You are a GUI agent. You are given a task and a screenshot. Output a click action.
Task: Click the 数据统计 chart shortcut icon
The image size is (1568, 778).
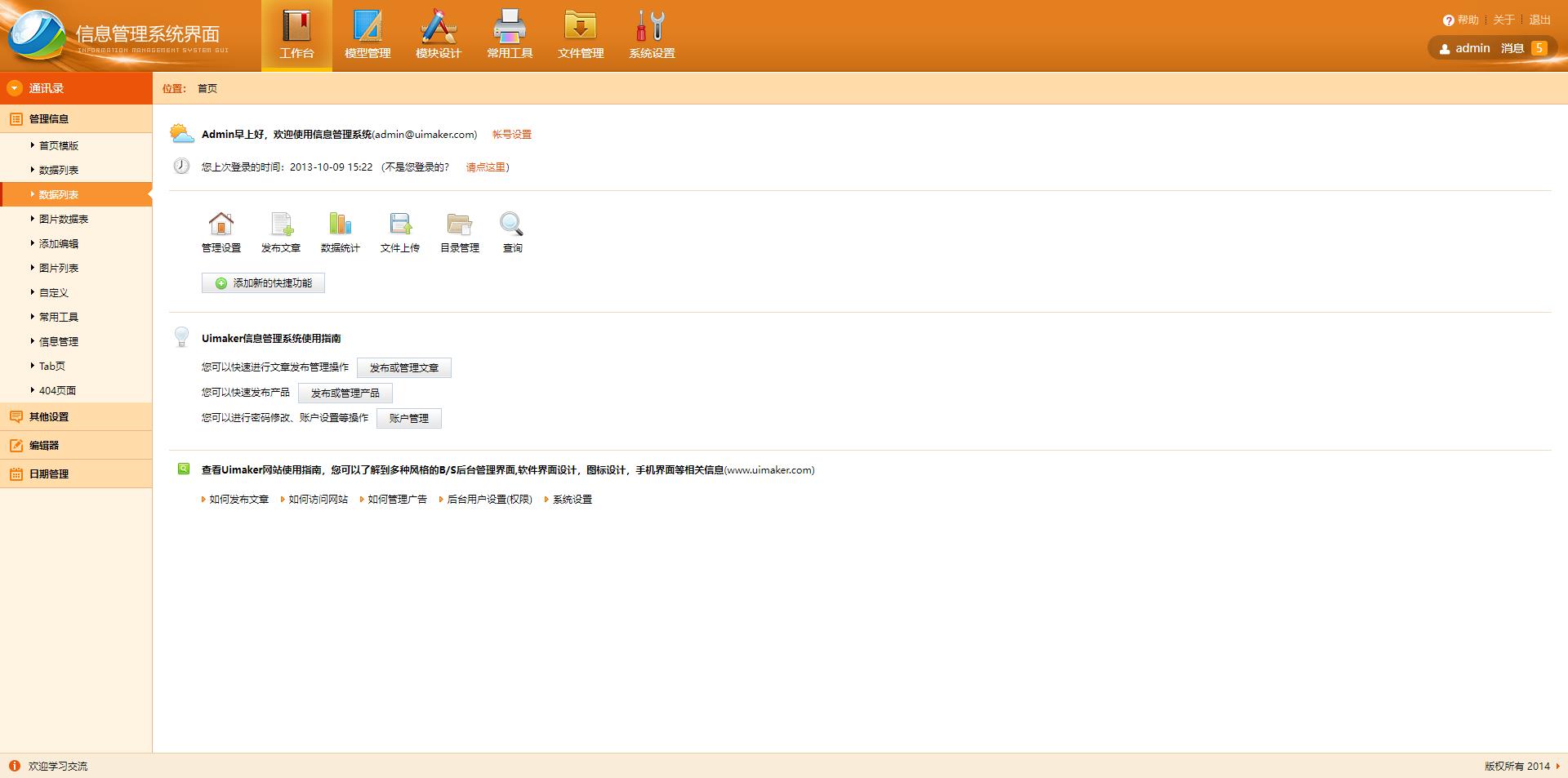[341, 224]
